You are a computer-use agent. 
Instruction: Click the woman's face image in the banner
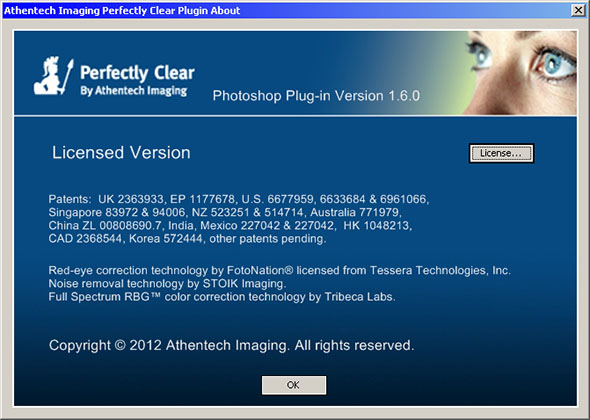pyautogui.click(x=521, y=73)
